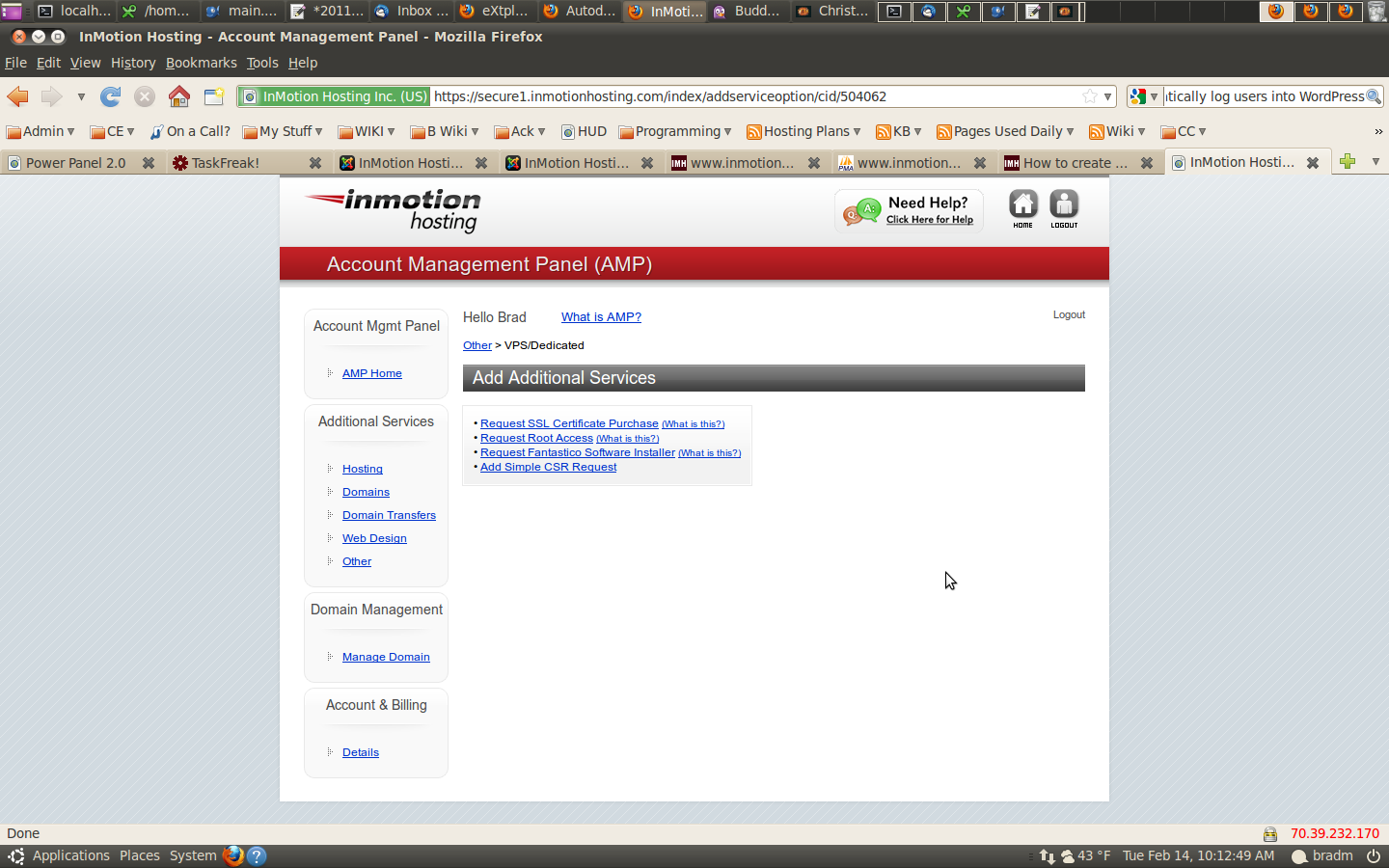Open Details under Account & Billing
Image resolution: width=1389 pixels, height=868 pixels.
click(361, 752)
